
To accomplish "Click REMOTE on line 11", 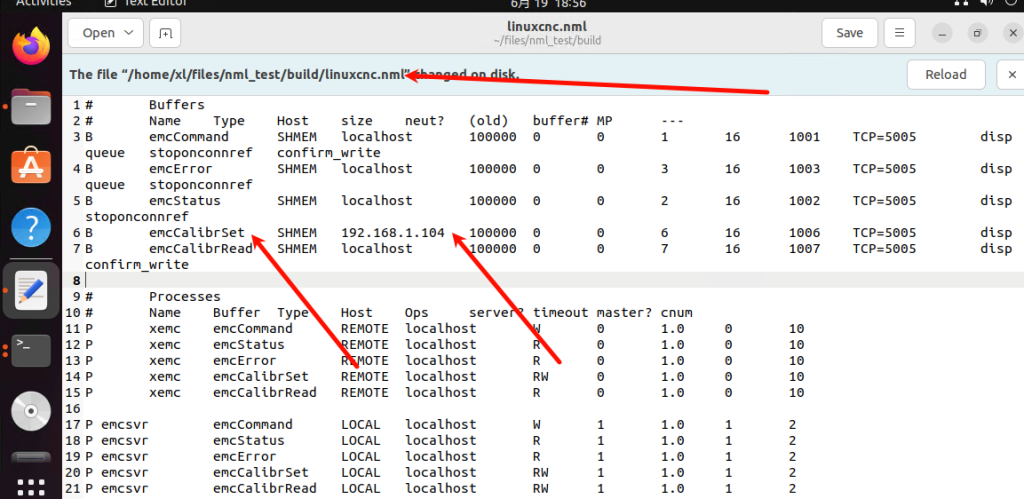I will click(x=364, y=329).
